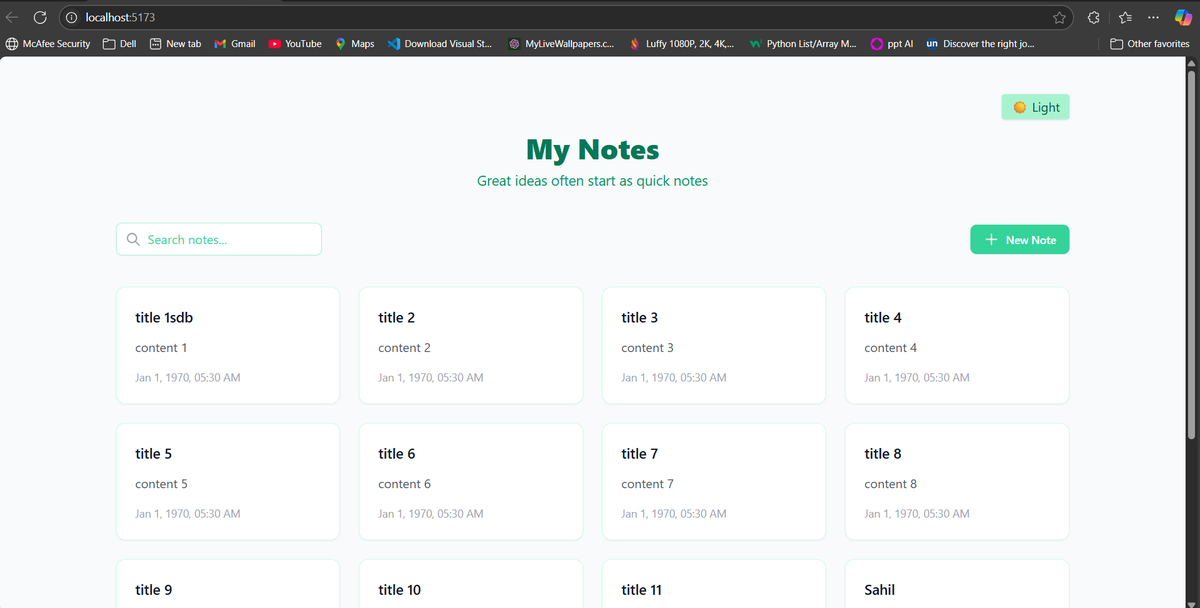This screenshot has height=608, width=1200.
Task: Click the localhost:5173 address bar
Action: coord(565,17)
